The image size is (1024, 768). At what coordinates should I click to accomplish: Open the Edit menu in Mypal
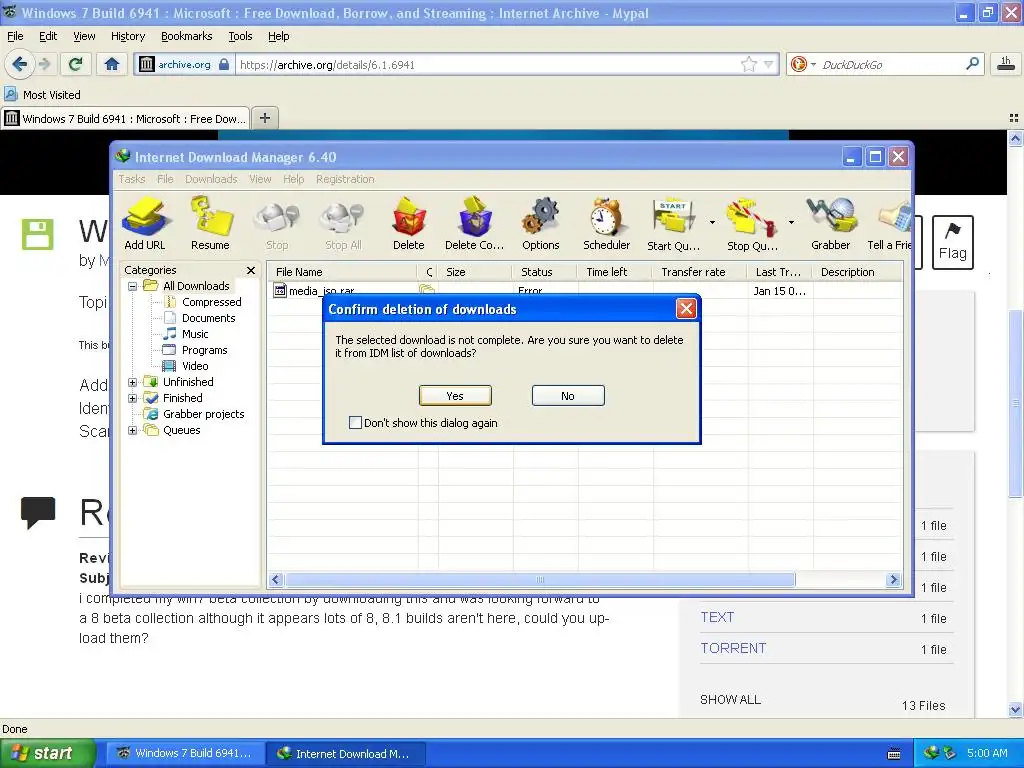[x=48, y=36]
